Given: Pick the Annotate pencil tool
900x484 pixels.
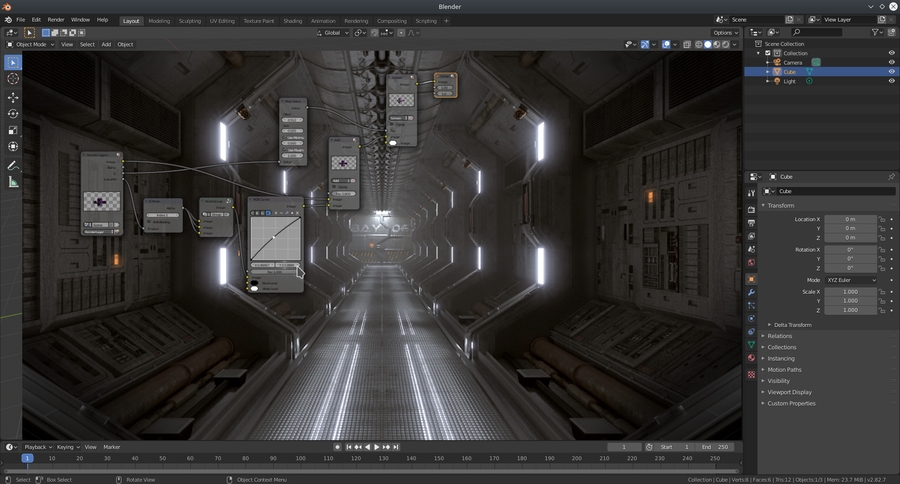Looking at the screenshot, I should point(13,165).
